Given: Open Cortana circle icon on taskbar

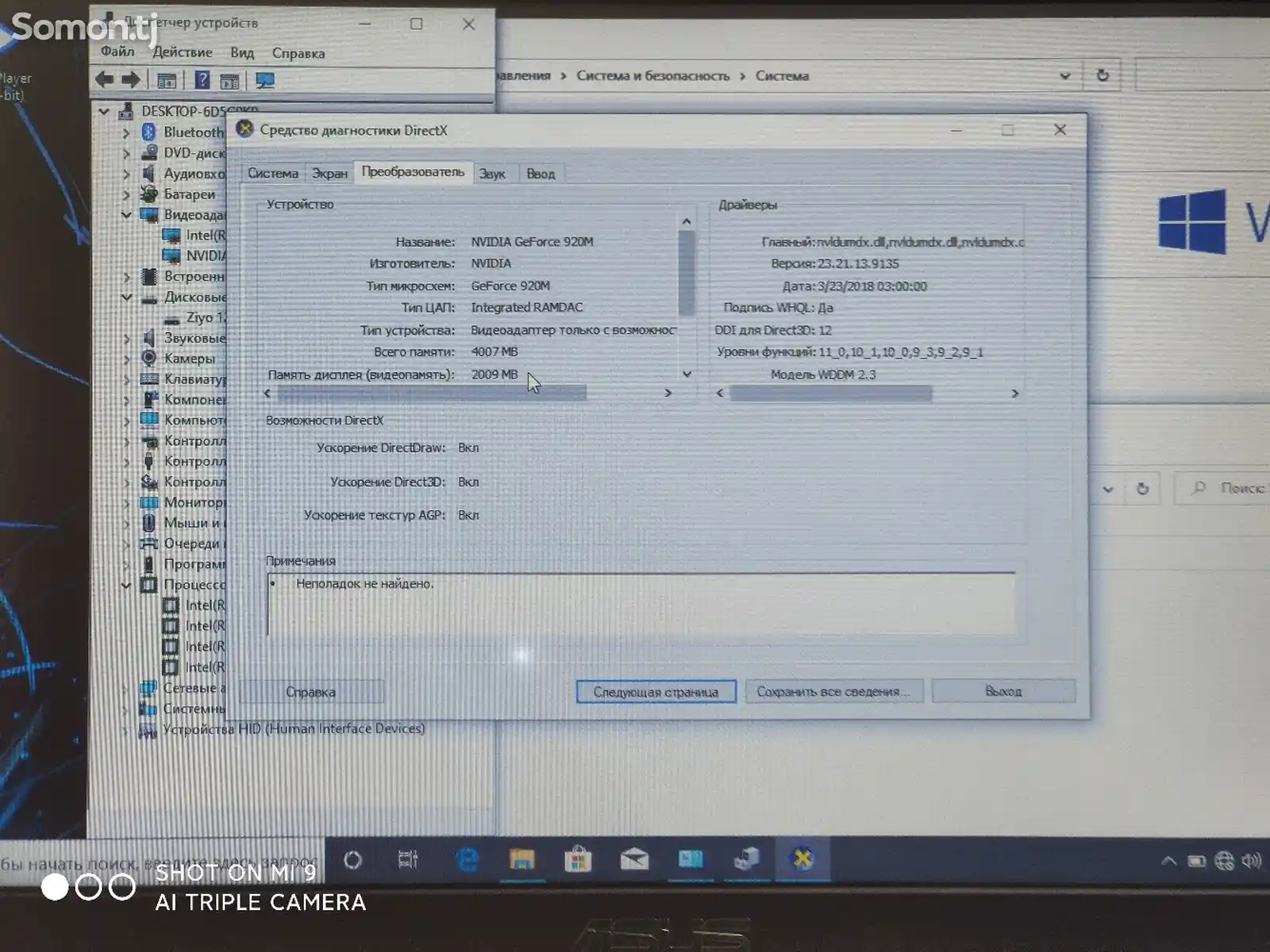Looking at the screenshot, I should pos(352,860).
